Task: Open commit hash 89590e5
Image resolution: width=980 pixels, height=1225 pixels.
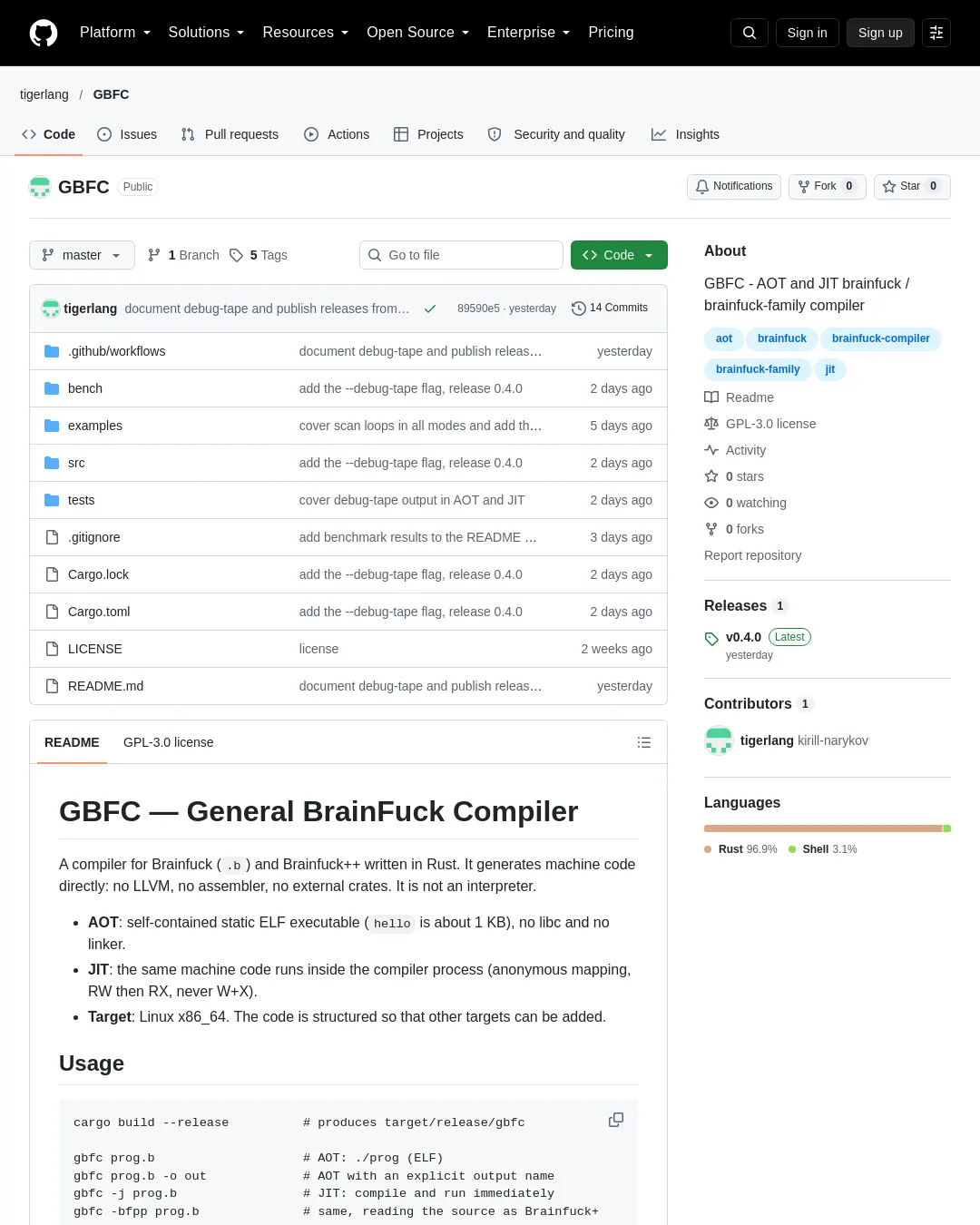Action: point(478,309)
